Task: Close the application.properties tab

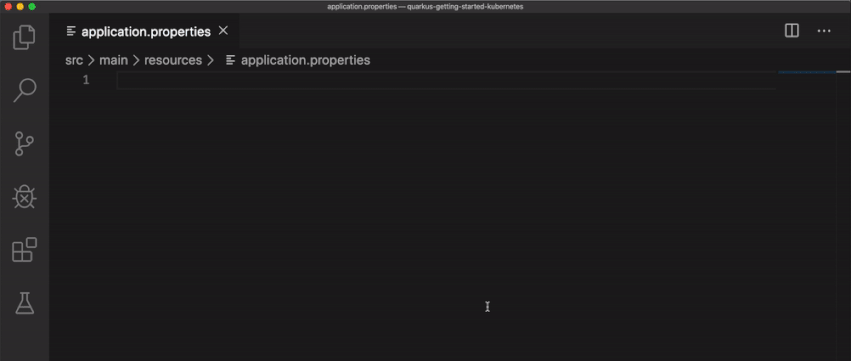Action: pyautogui.click(x=223, y=31)
